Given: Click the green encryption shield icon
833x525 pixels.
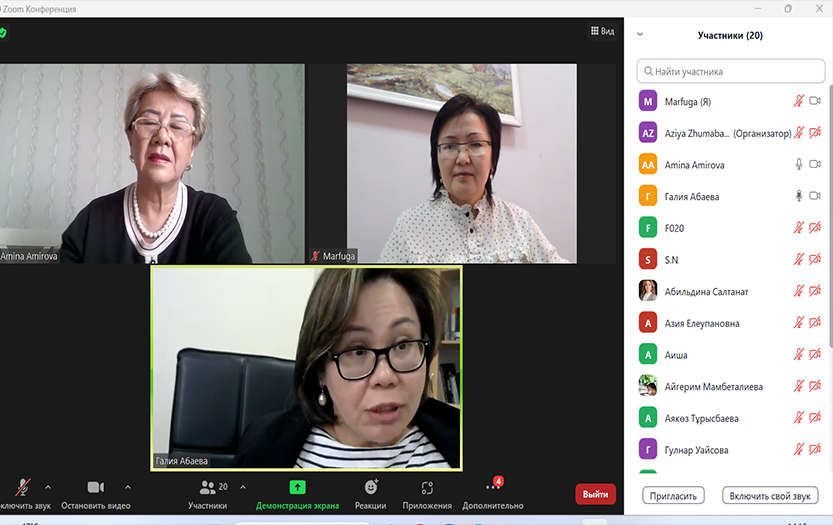Looking at the screenshot, I should pyautogui.click(x=3, y=33).
